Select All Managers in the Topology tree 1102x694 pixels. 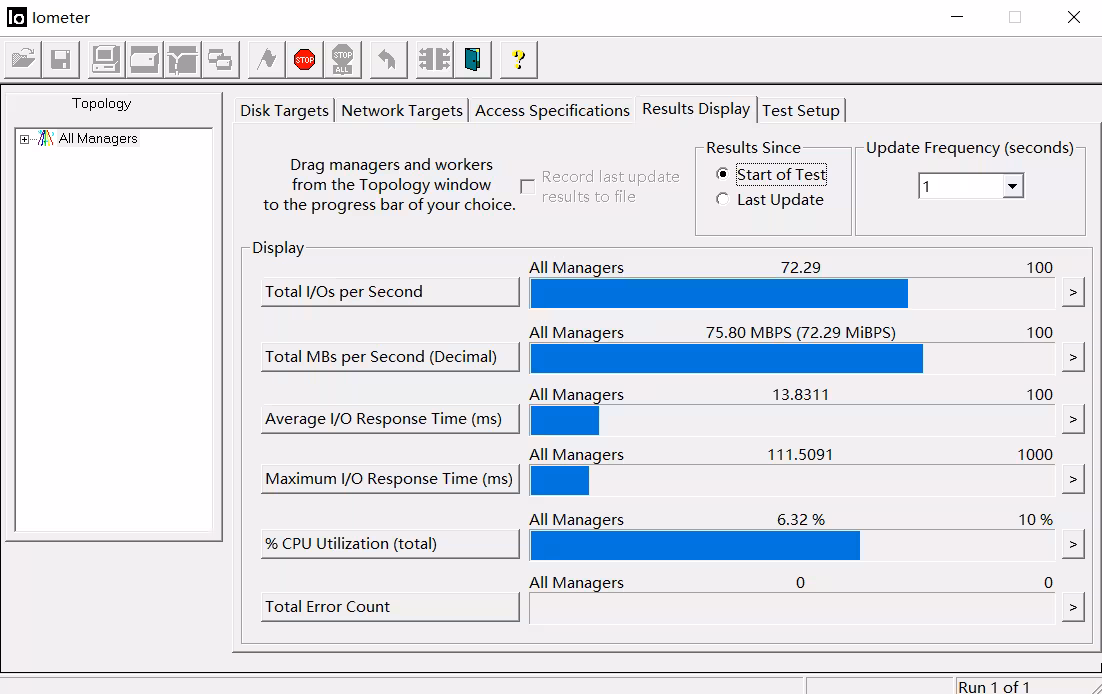pyautogui.click(x=98, y=139)
